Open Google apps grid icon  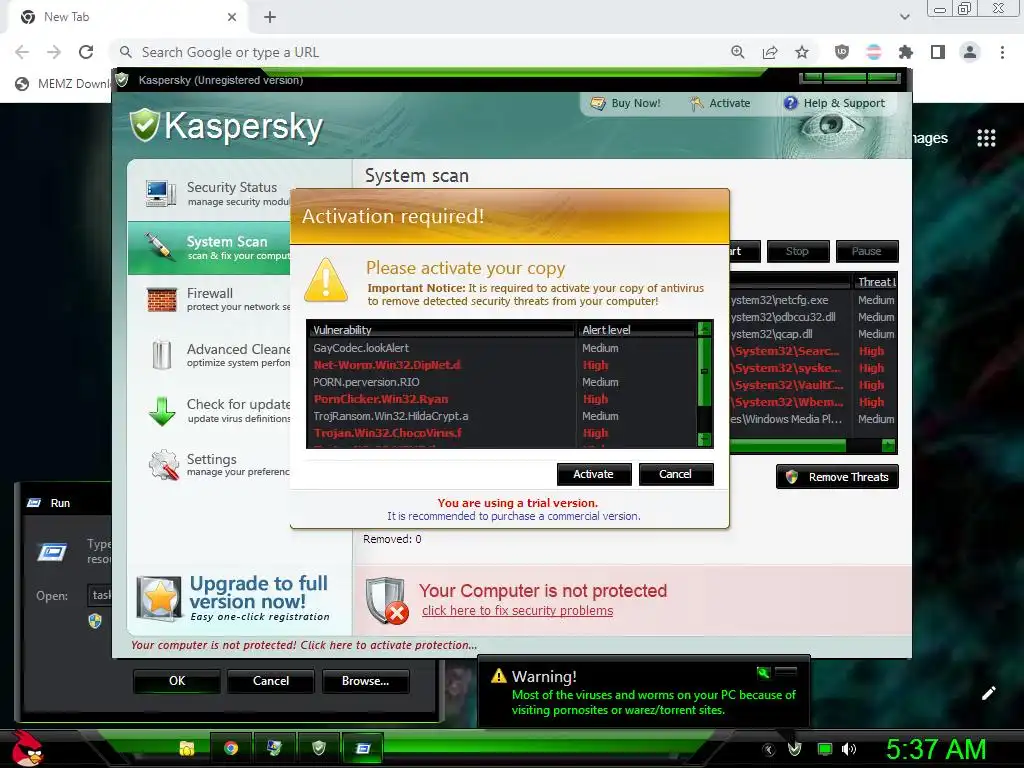[986, 138]
